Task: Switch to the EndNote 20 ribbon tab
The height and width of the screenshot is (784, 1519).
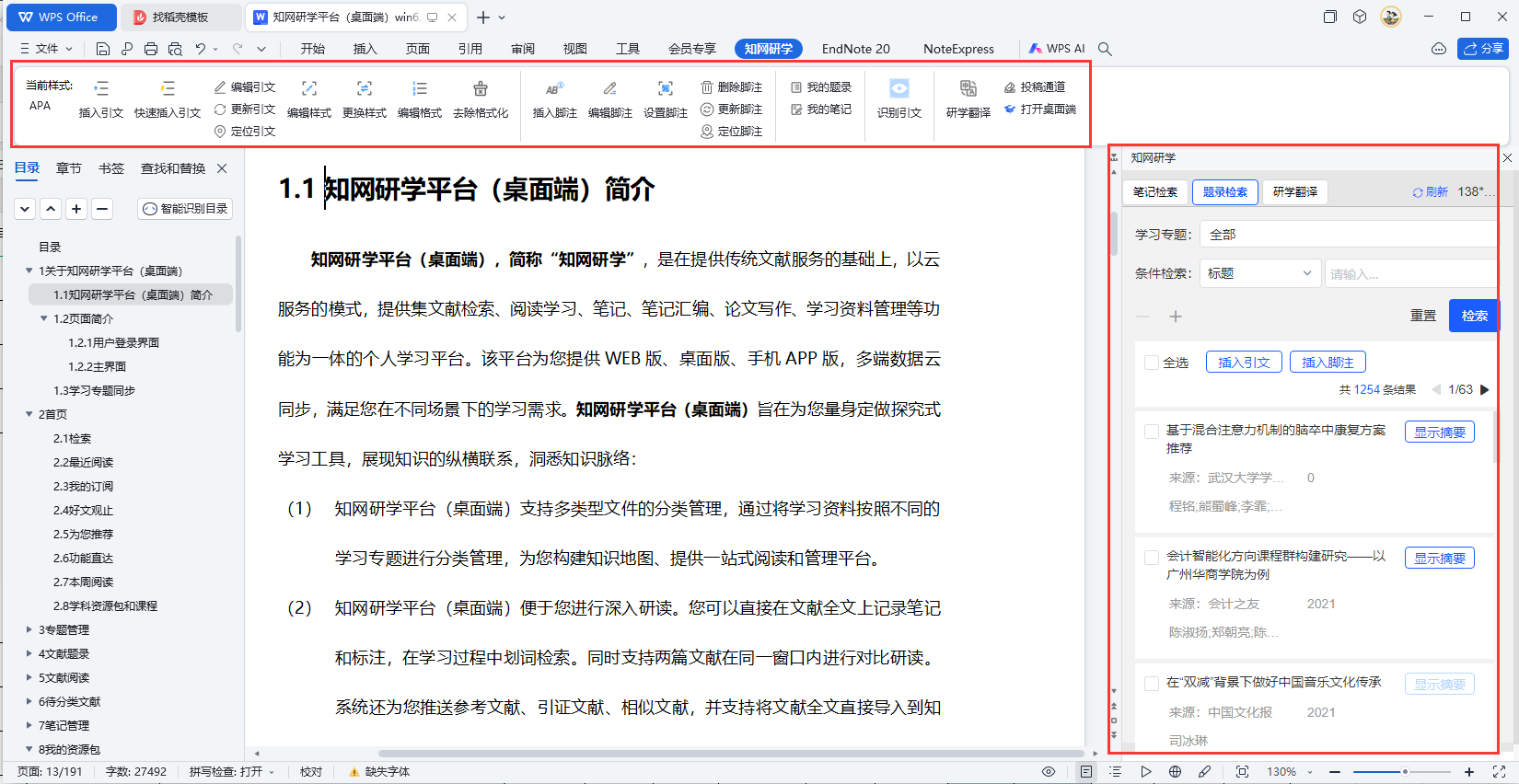Action: click(x=855, y=49)
